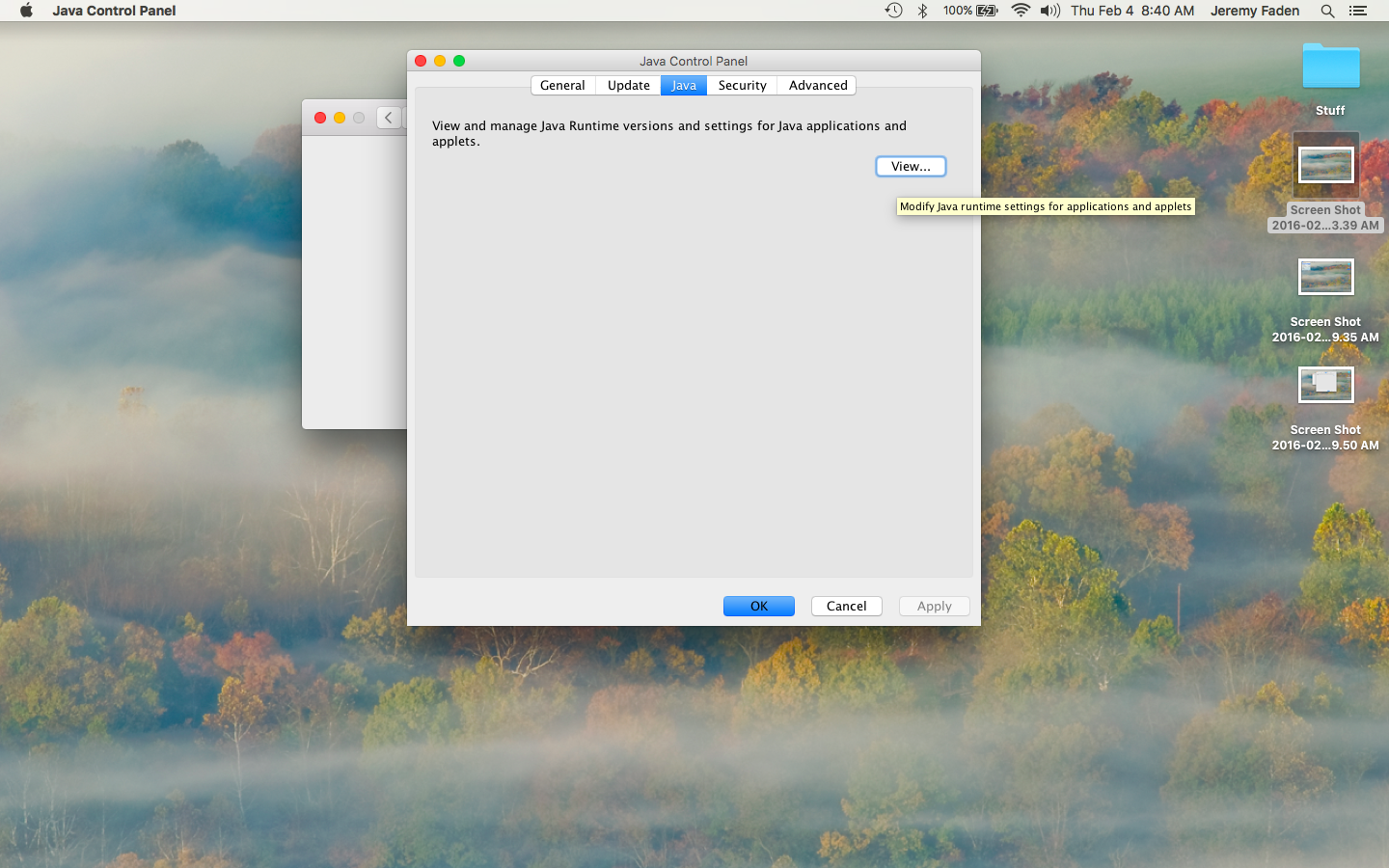
Task: Confirm with the OK button
Action: point(759,606)
